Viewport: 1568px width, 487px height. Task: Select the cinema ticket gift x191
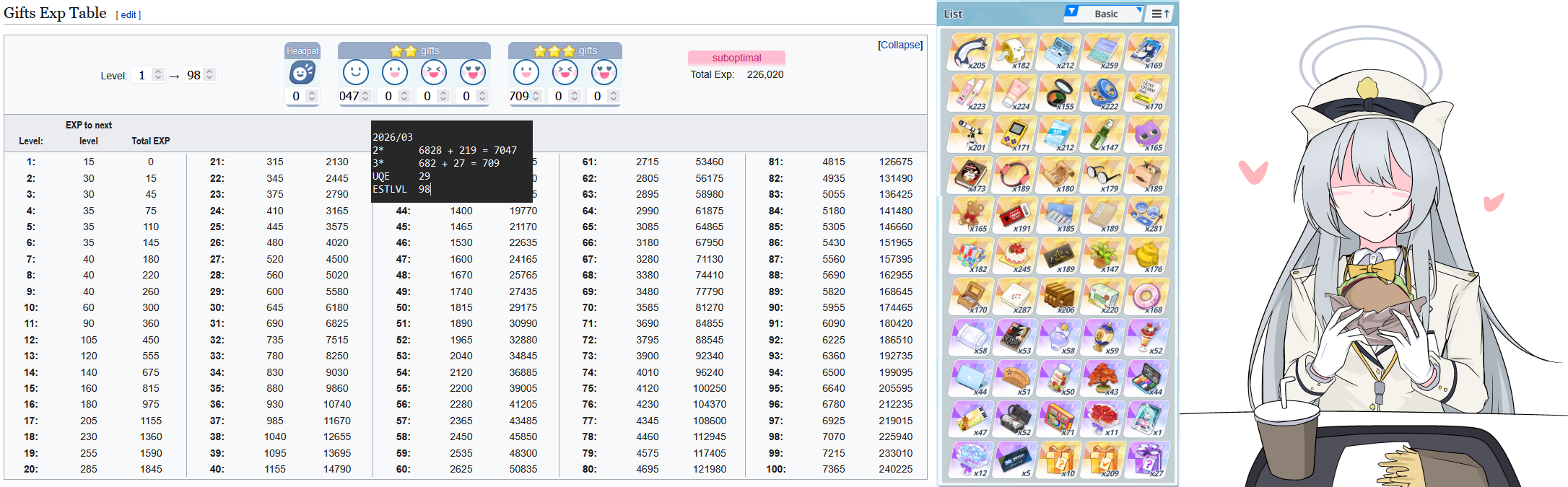tap(1015, 215)
